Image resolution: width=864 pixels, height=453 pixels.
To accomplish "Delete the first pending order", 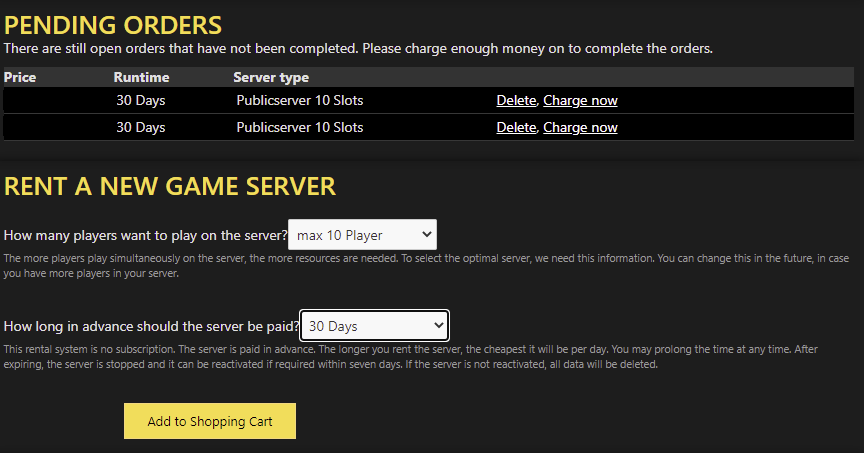I will pos(516,100).
